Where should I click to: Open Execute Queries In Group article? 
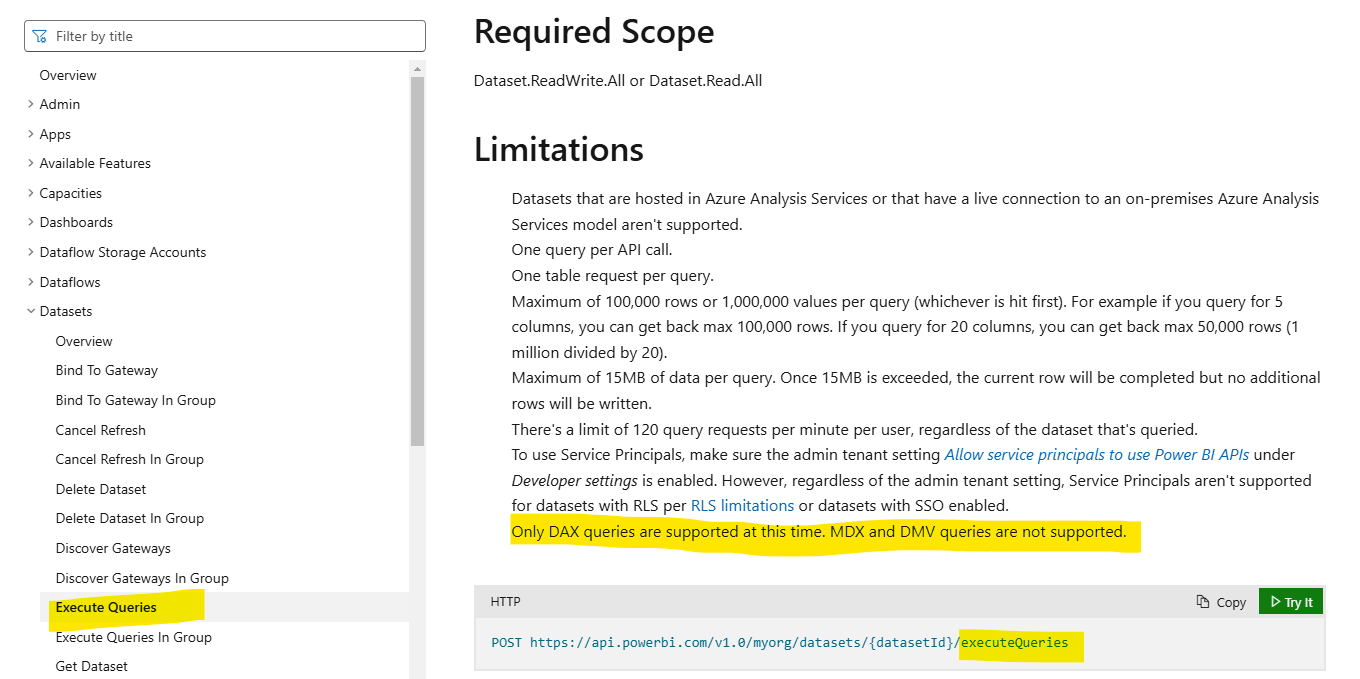point(134,637)
